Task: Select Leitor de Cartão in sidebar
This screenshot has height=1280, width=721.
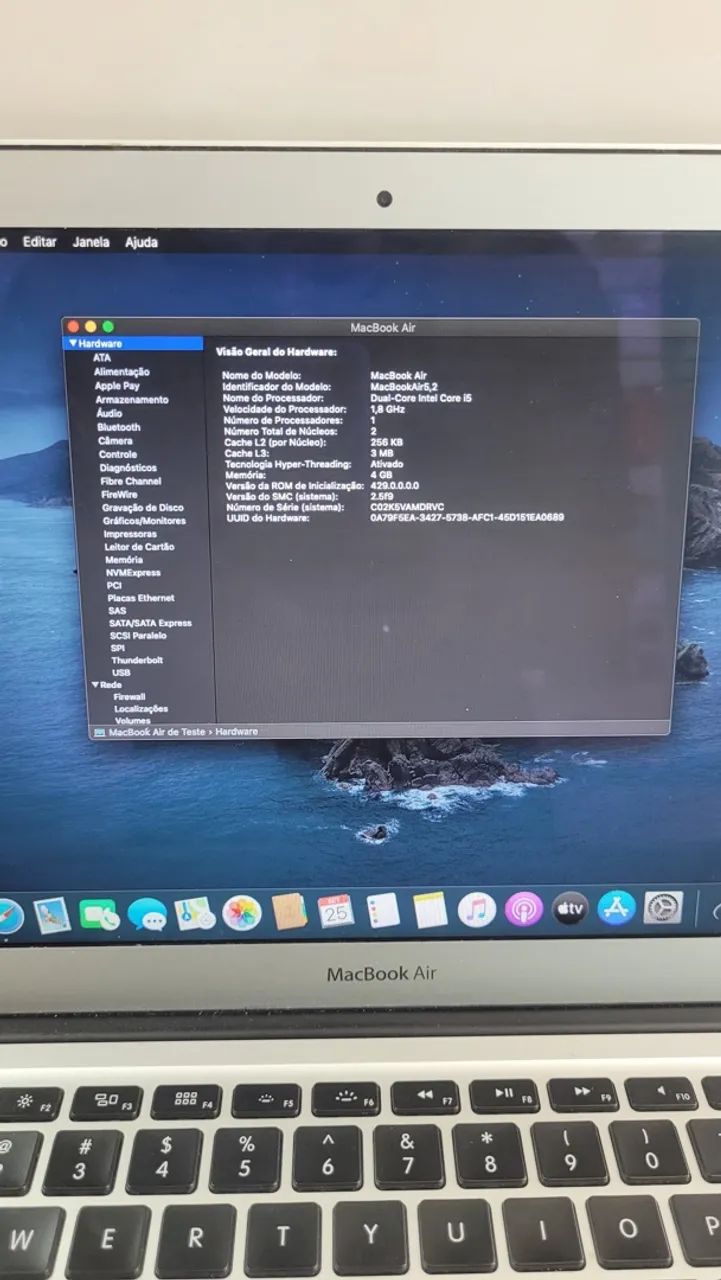Action: 140,547
